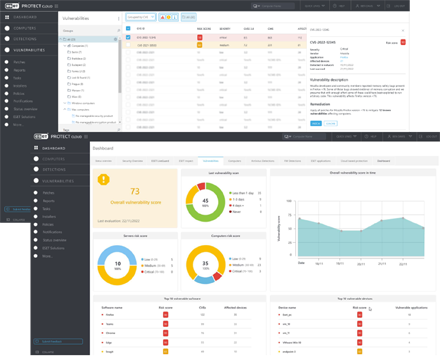
Task: Open Dashboard icon in the front window sidebar
Action: (36, 148)
